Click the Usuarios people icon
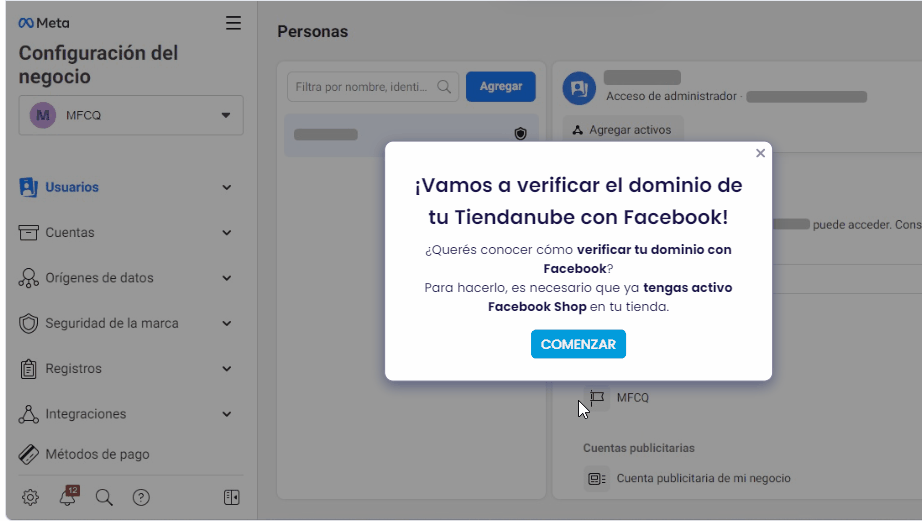 [28, 187]
